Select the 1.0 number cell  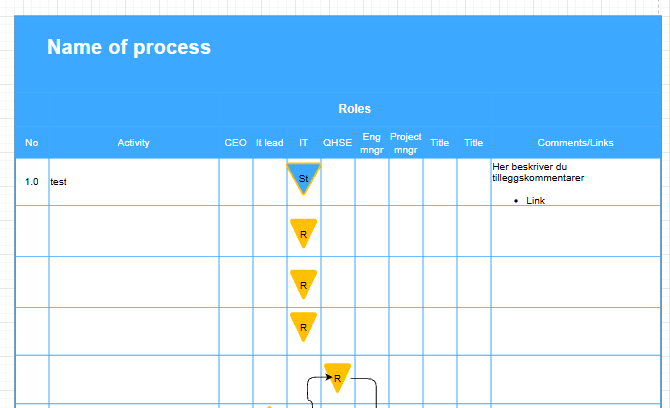pyautogui.click(x=32, y=182)
